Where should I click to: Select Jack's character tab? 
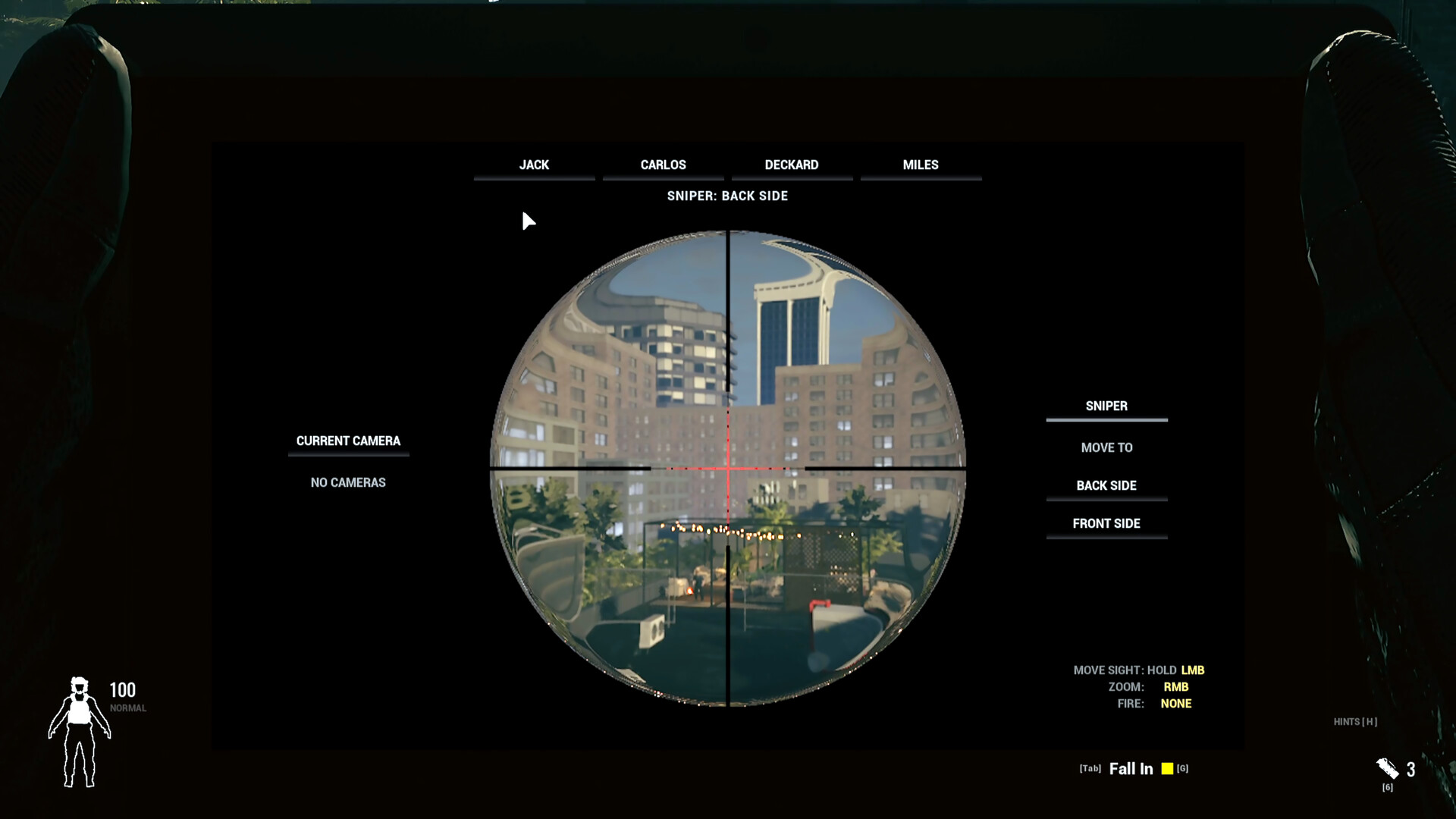(x=534, y=165)
